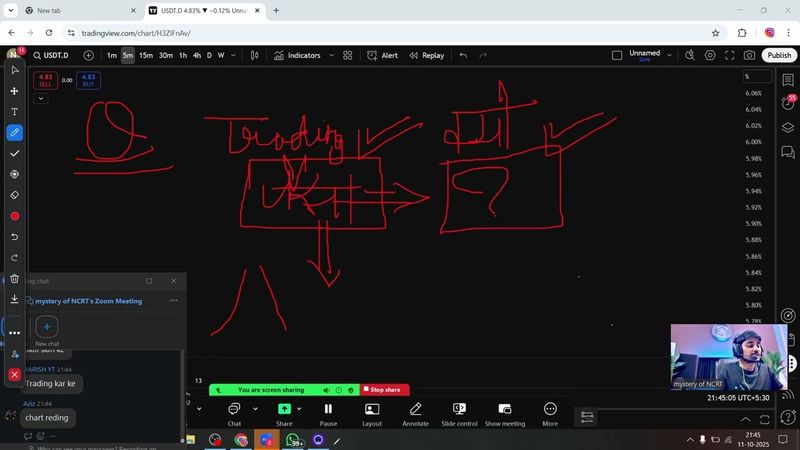This screenshot has width=800, height=450.
Task: Choose the red annotation color swatch
Action: pyautogui.click(x=14, y=216)
